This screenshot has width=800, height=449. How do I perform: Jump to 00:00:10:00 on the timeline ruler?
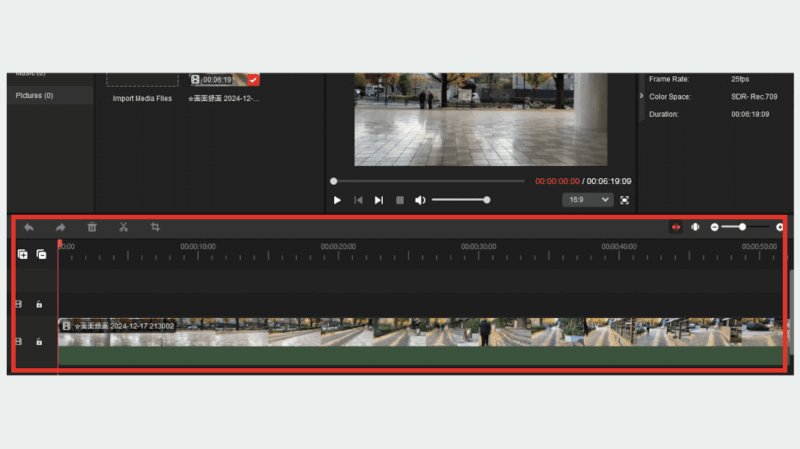(198, 246)
